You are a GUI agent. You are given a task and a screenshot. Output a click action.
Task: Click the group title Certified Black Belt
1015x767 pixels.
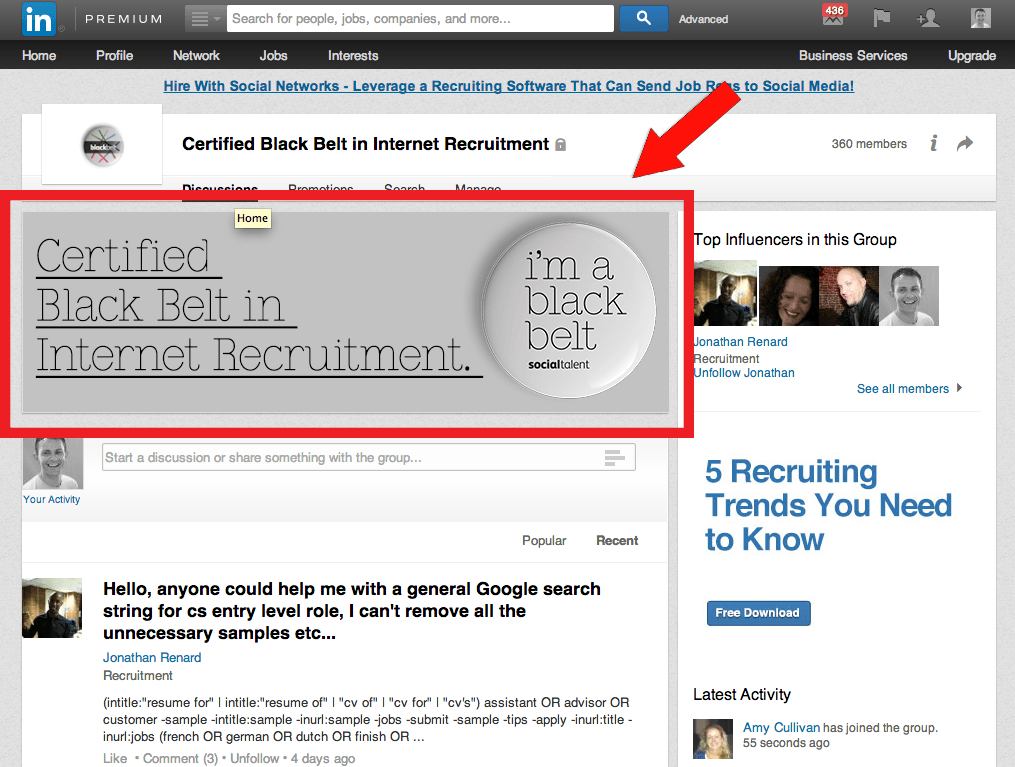pyautogui.click(x=365, y=144)
